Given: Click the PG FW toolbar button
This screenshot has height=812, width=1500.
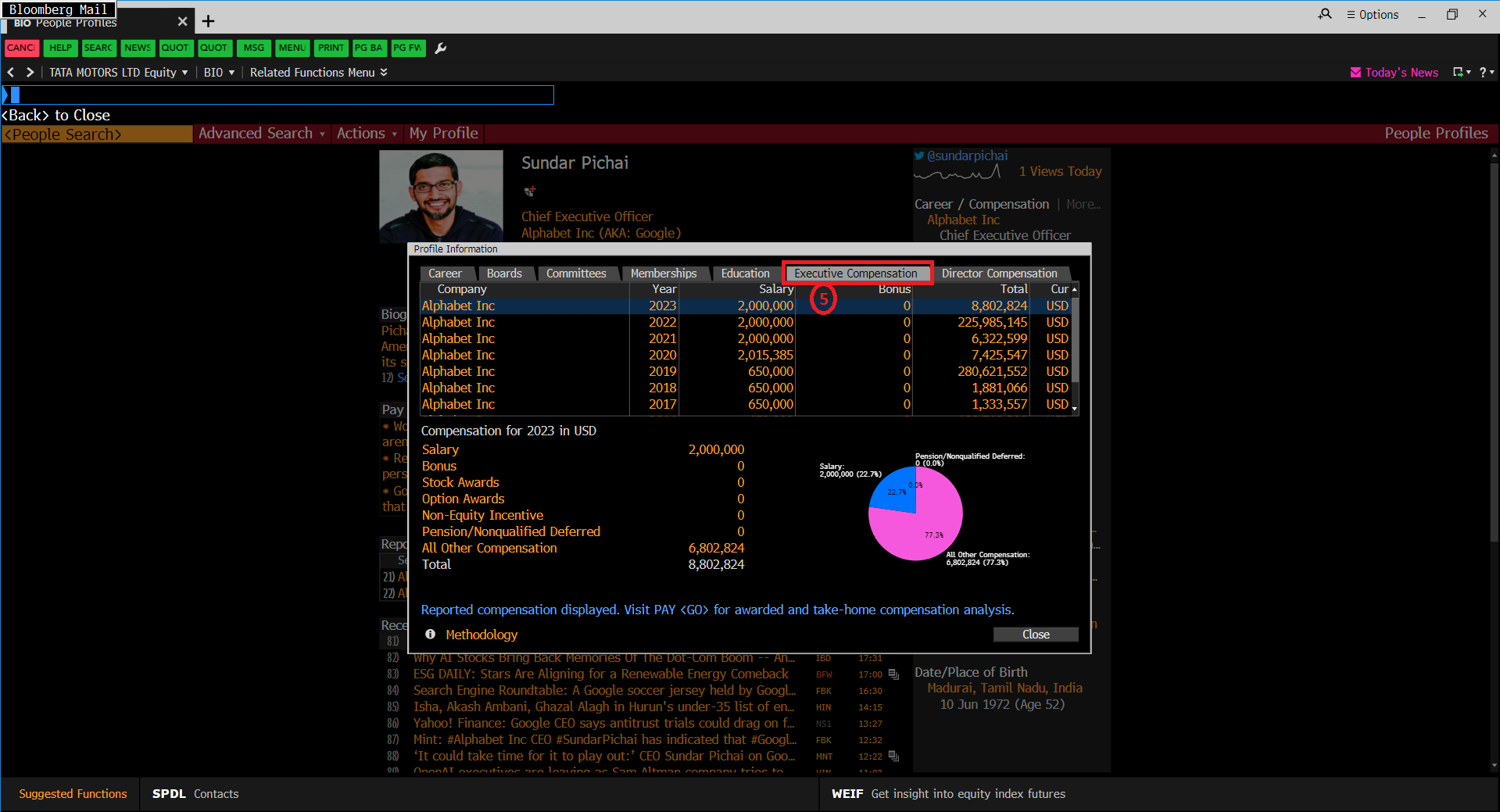Looking at the screenshot, I should (x=407, y=48).
